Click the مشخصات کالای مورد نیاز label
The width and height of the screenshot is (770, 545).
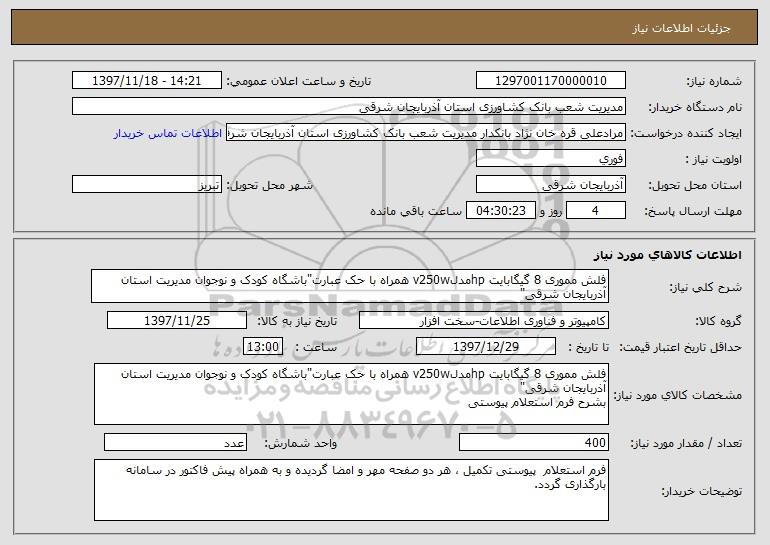(678, 395)
